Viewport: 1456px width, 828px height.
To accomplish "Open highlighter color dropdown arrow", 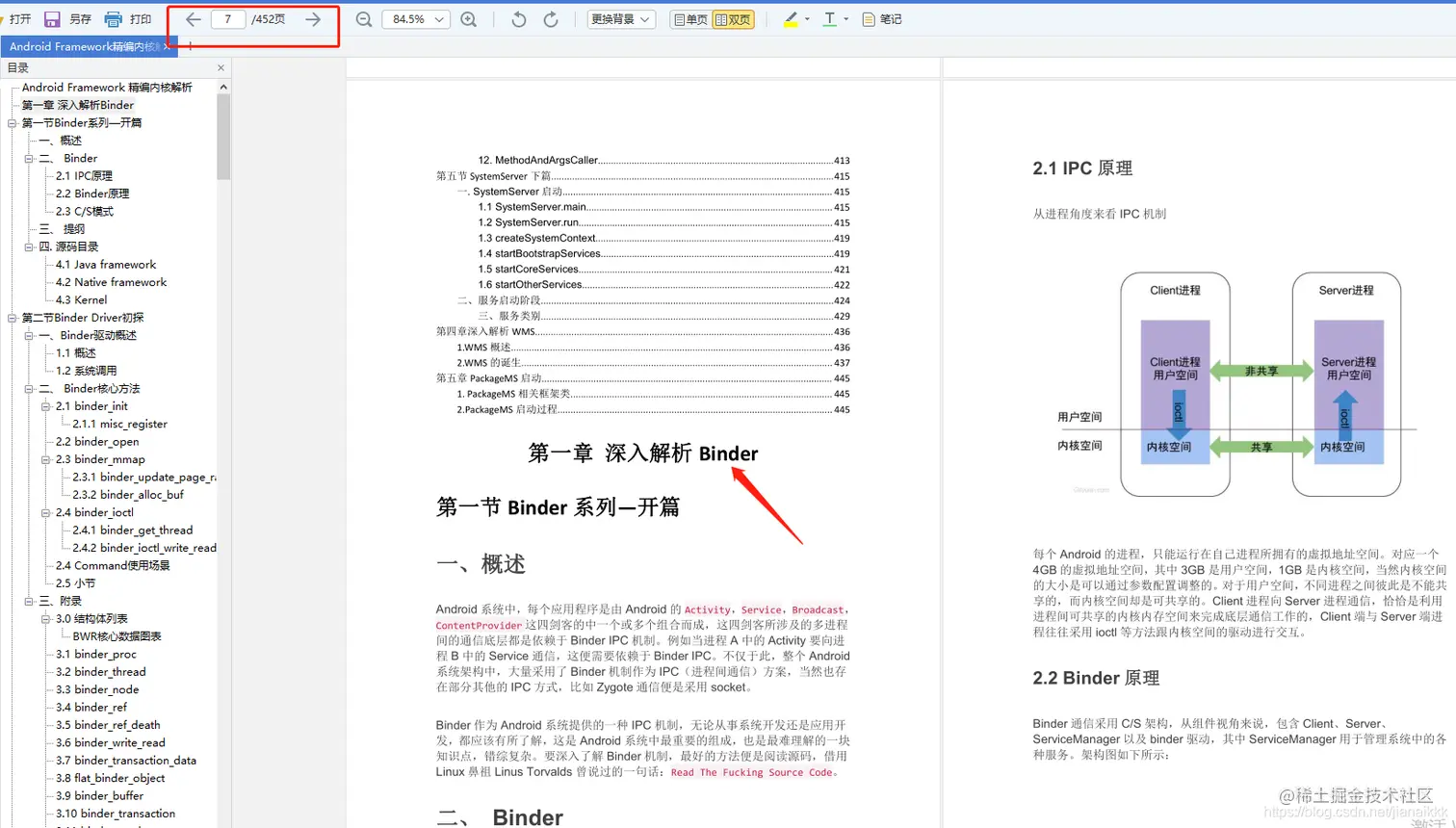I will point(807,19).
